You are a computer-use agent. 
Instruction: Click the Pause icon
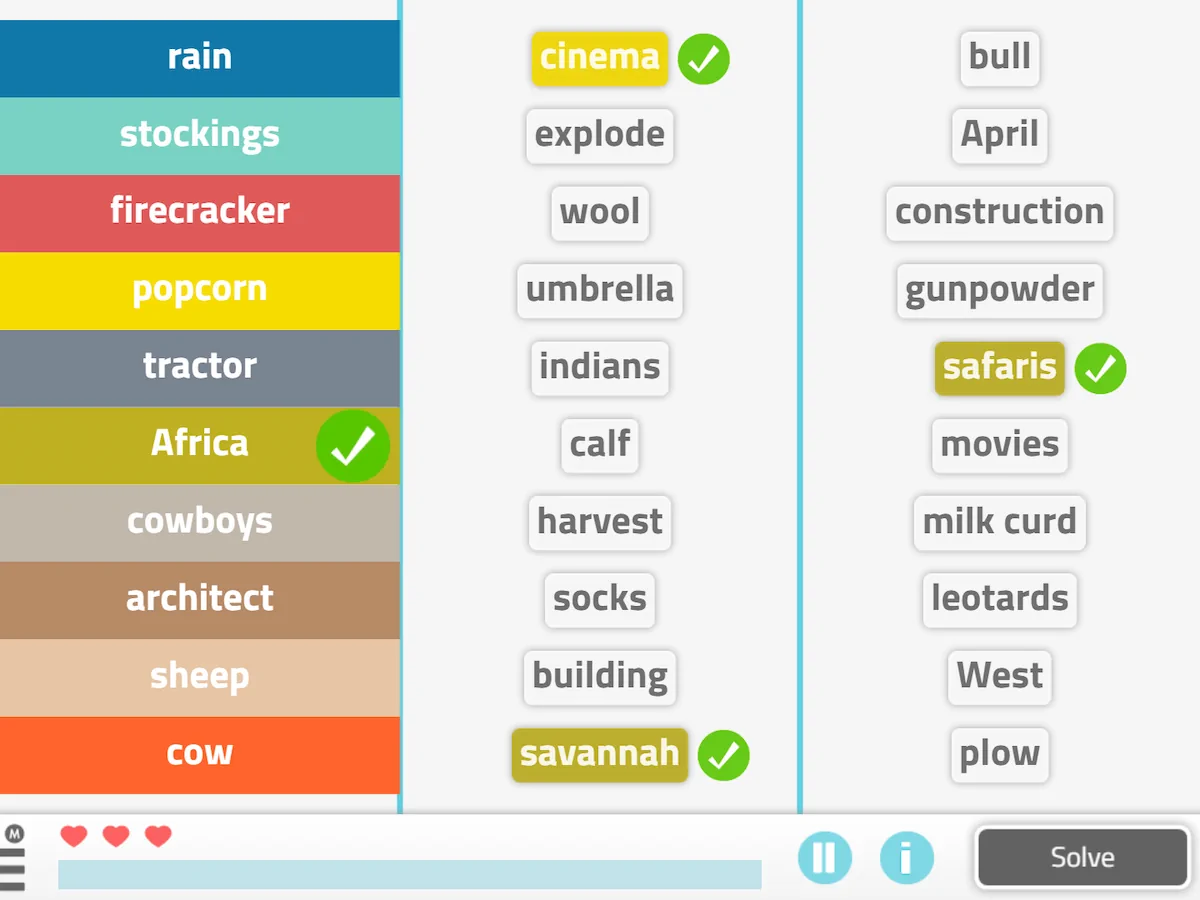(824, 857)
